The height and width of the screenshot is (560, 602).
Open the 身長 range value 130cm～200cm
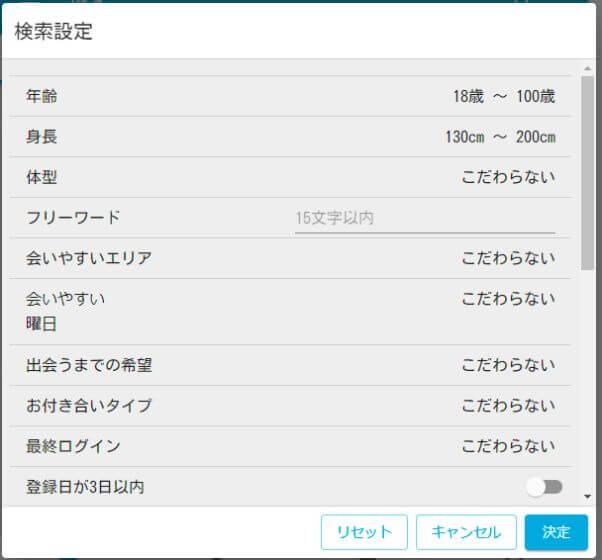click(499, 137)
